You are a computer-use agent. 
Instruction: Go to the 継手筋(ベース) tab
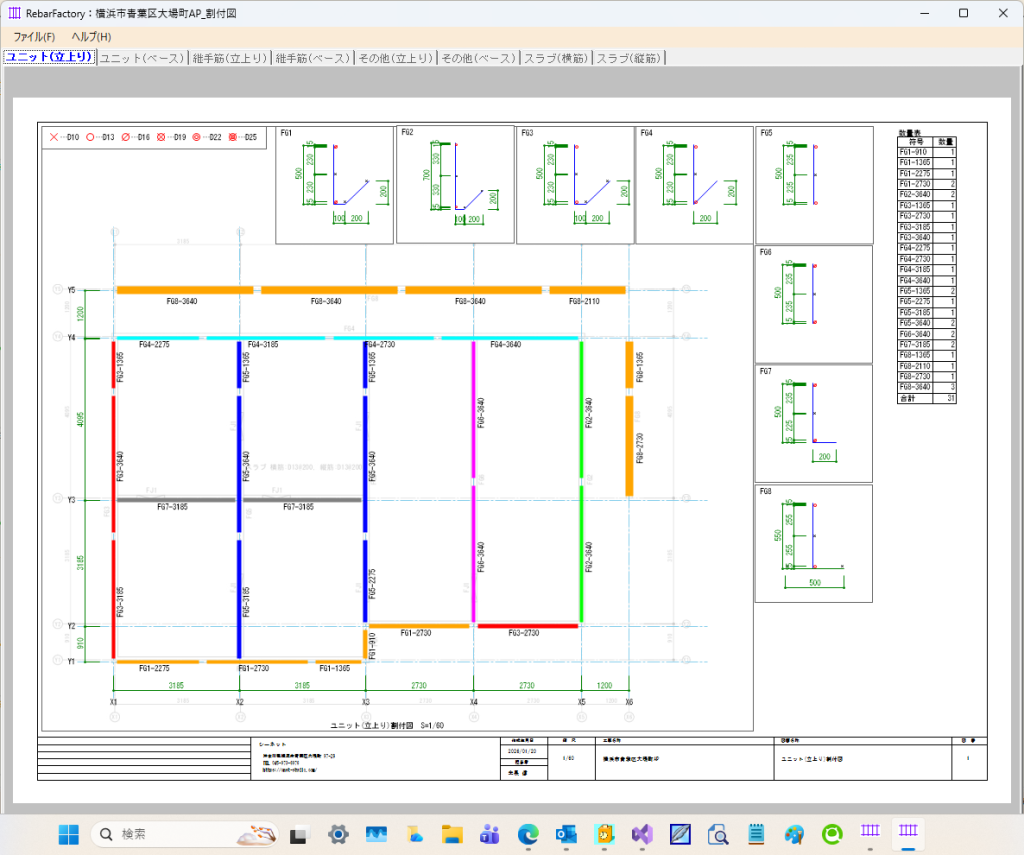click(x=313, y=58)
